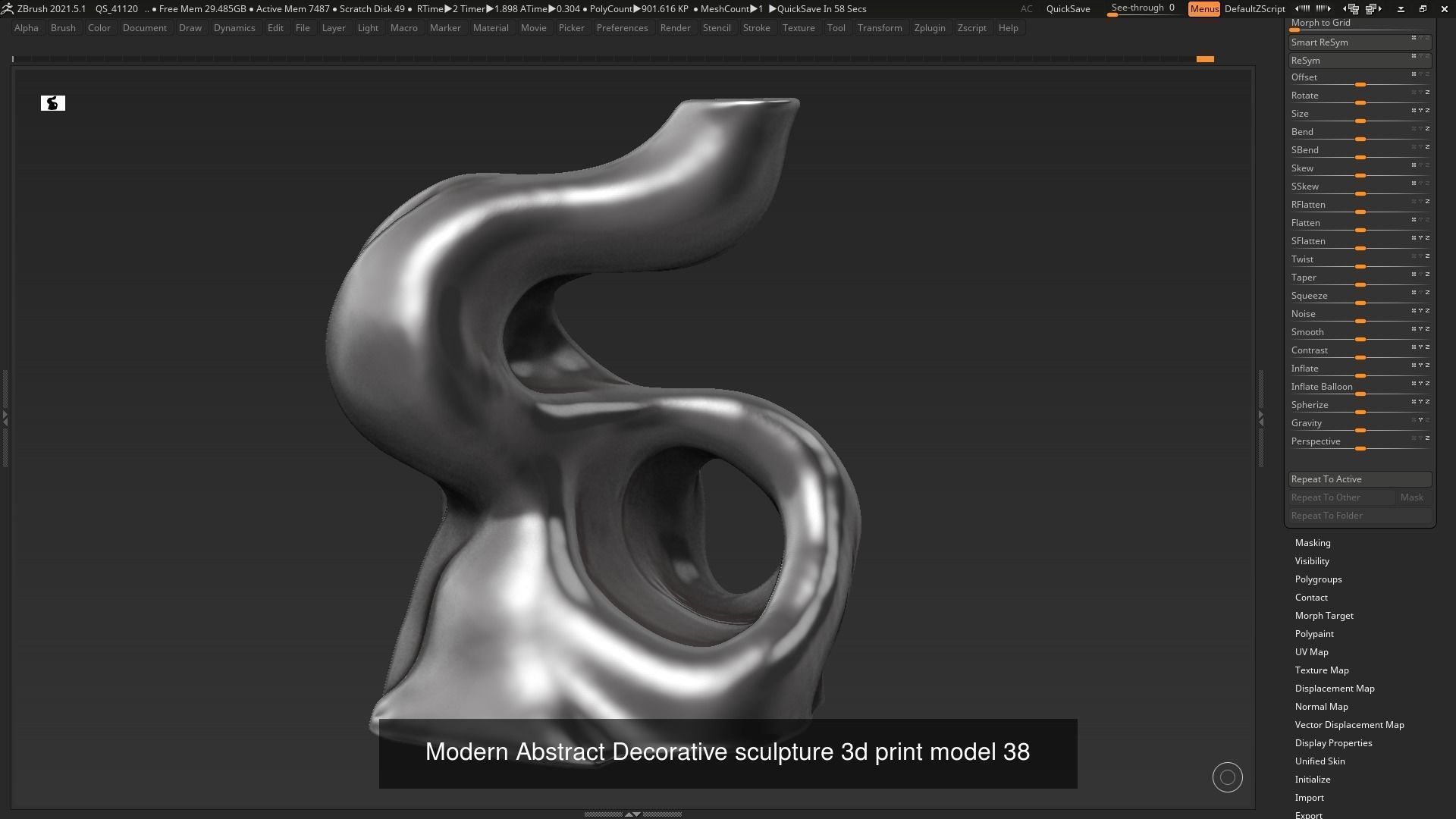Click the sculpture thumbnail in canvas corner
This screenshot has height=819, width=1456.
pos(53,103)
